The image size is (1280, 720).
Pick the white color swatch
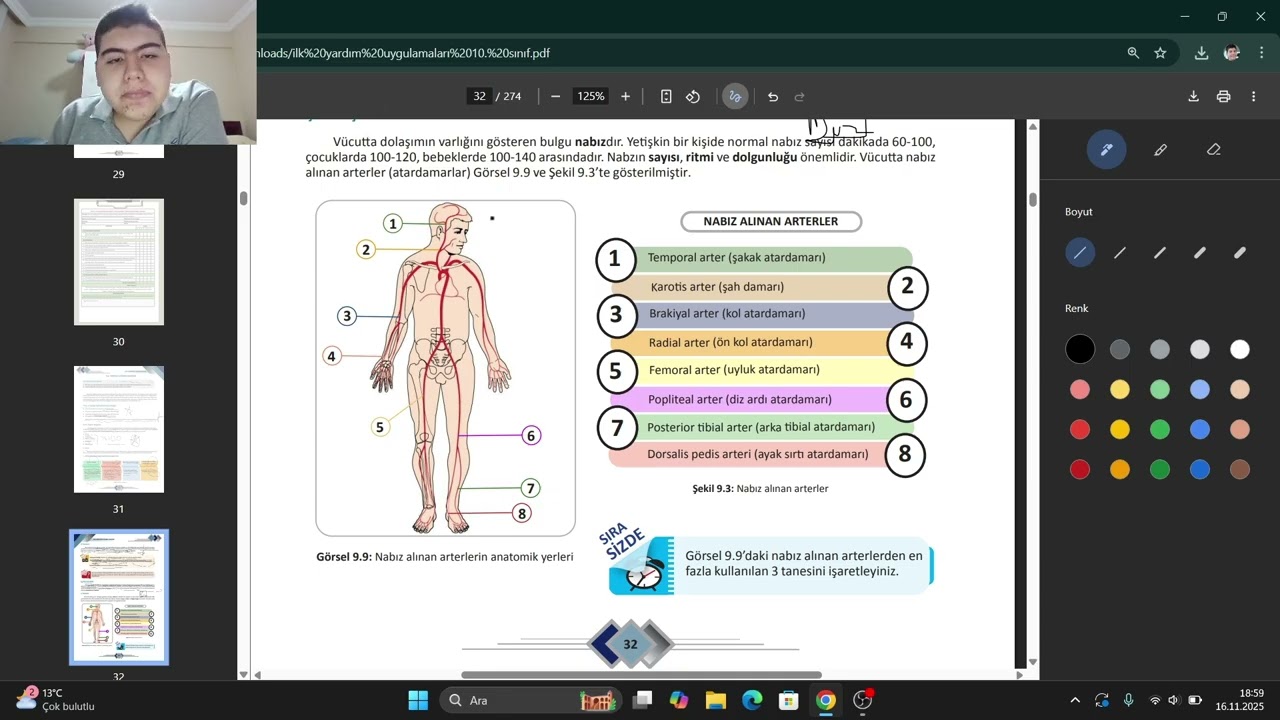pyautogui.click(x=1240, y=349)
